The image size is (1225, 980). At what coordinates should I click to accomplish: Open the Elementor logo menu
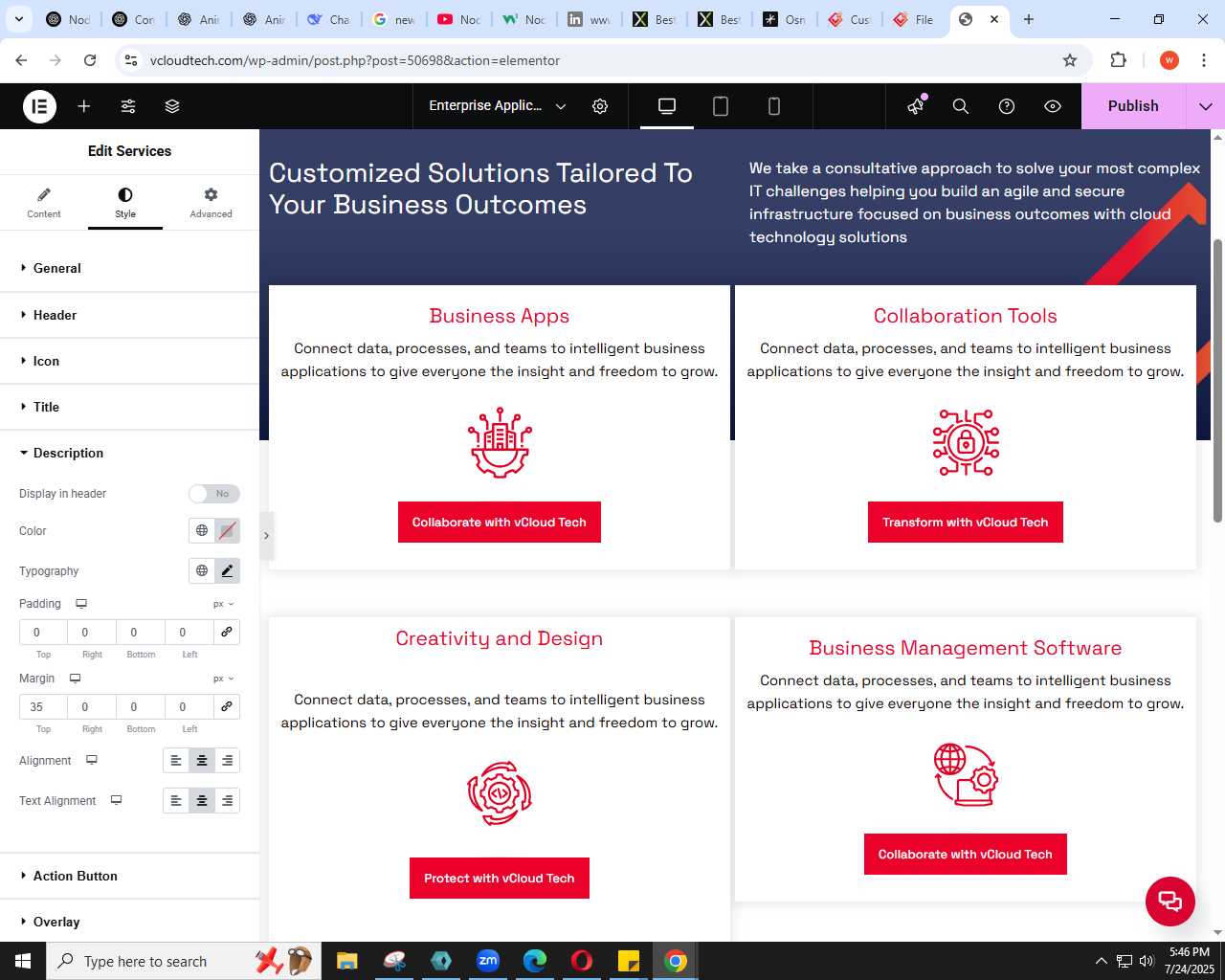point(39,106)
